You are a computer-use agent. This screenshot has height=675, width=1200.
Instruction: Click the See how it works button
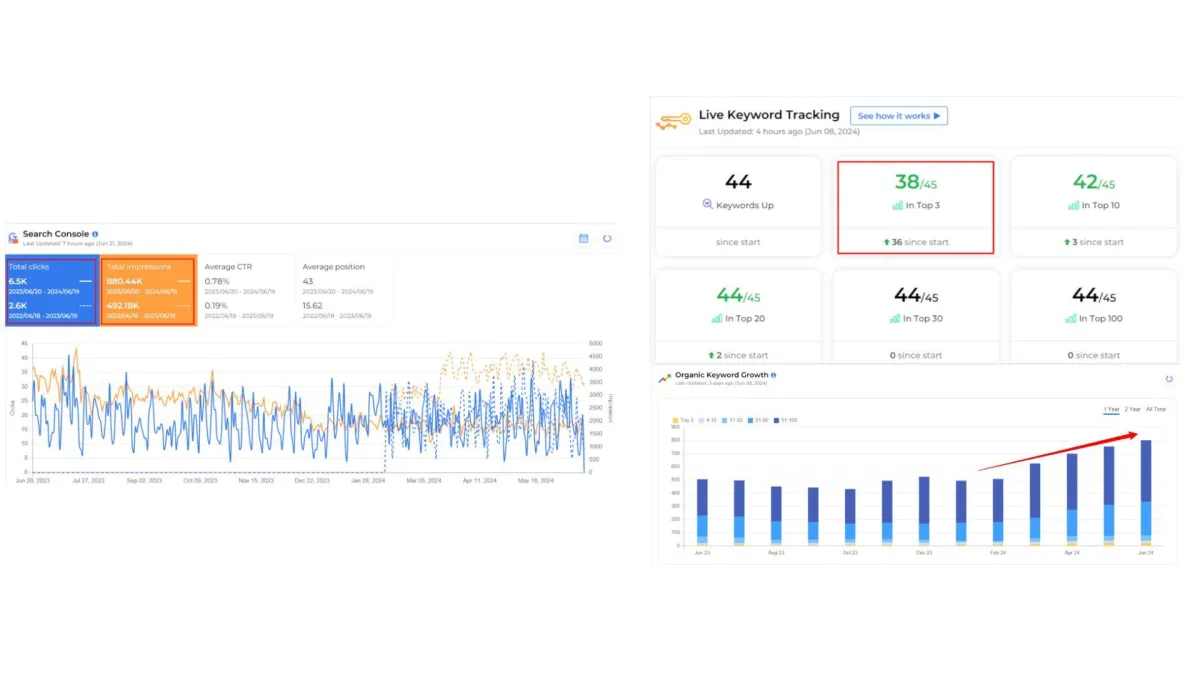tap(899, 116)
